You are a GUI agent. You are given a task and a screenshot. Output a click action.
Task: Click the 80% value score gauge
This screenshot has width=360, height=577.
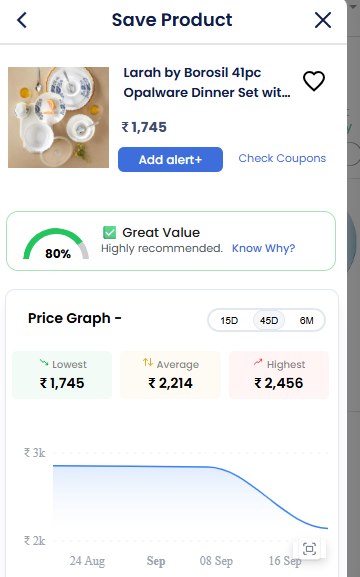coord(56,244)
